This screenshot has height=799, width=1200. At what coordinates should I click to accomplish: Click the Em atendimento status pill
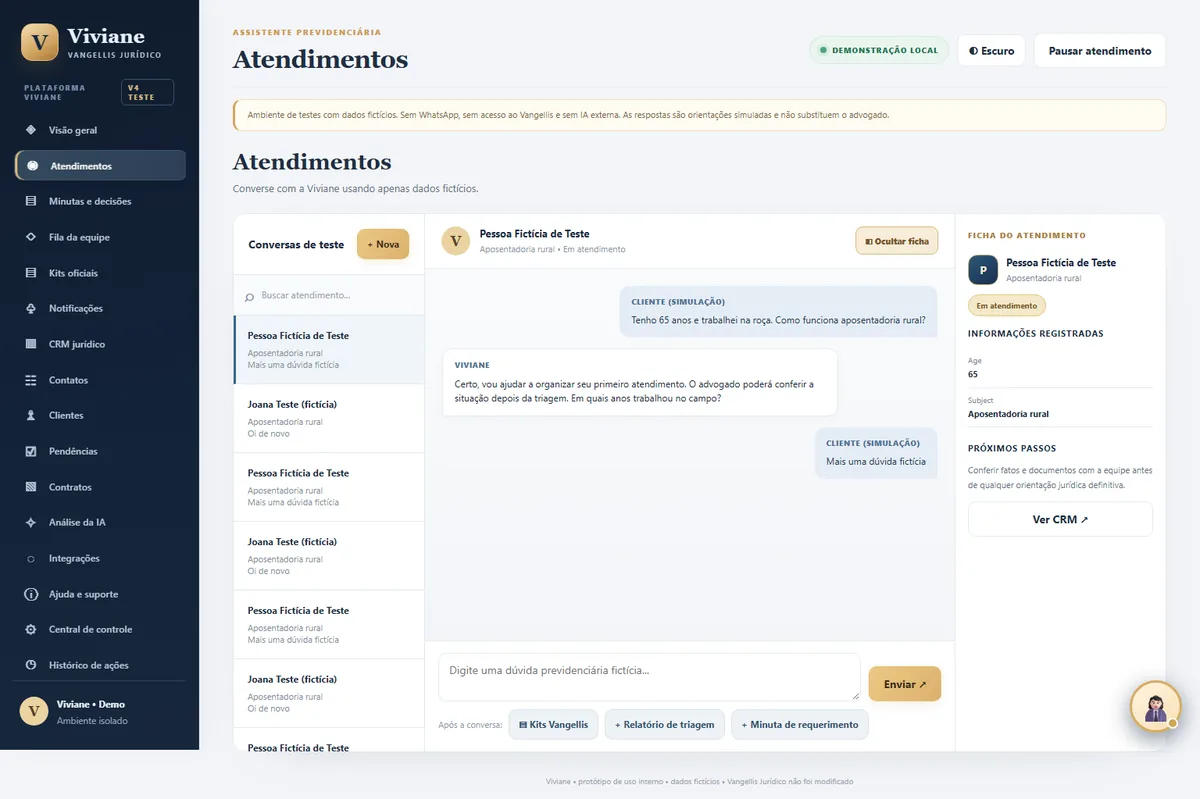[1007, 305]
